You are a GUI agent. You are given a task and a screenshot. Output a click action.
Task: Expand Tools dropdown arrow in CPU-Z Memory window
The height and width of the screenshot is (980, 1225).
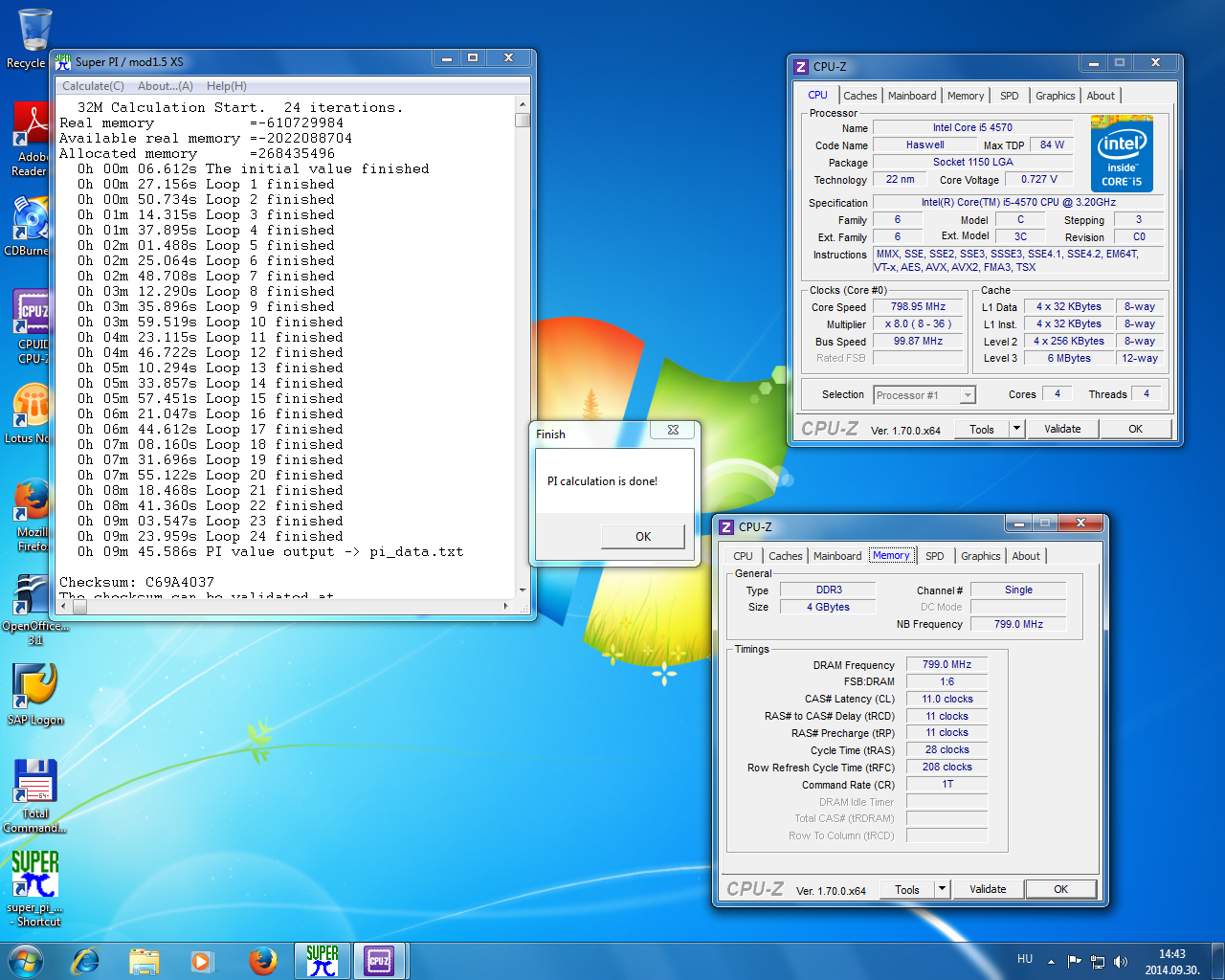click(942, 889)
